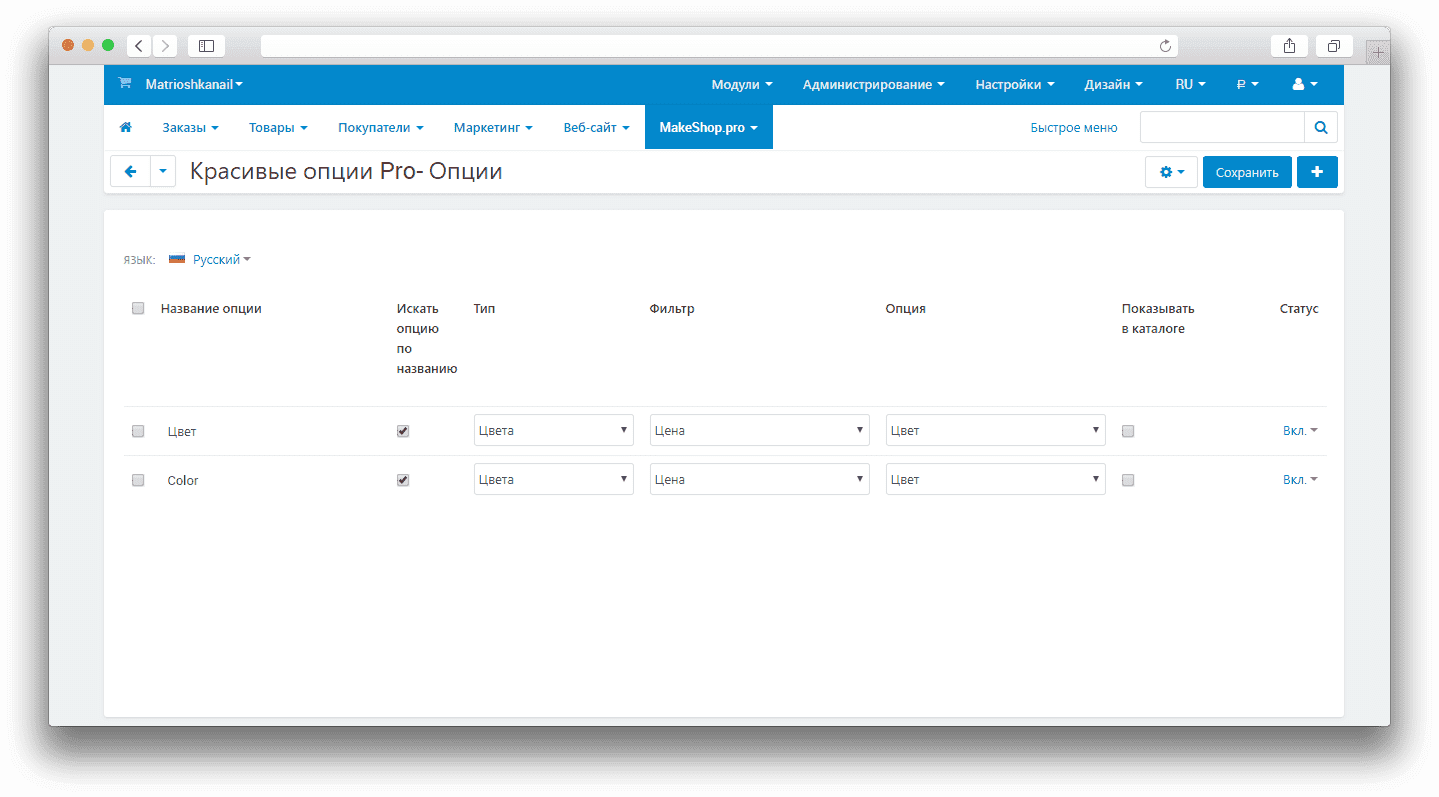Screen dimensions: 1439x797
Task: Open the ruble currency menu
Action: [x=1247, y=85]
